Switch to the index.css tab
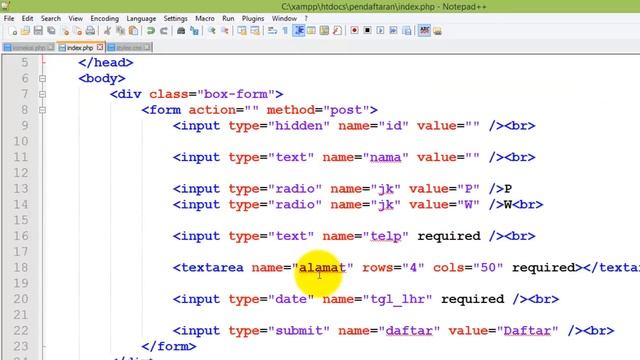Image resolution: width=640 pixels, height=360 pixels. (129, 48)
